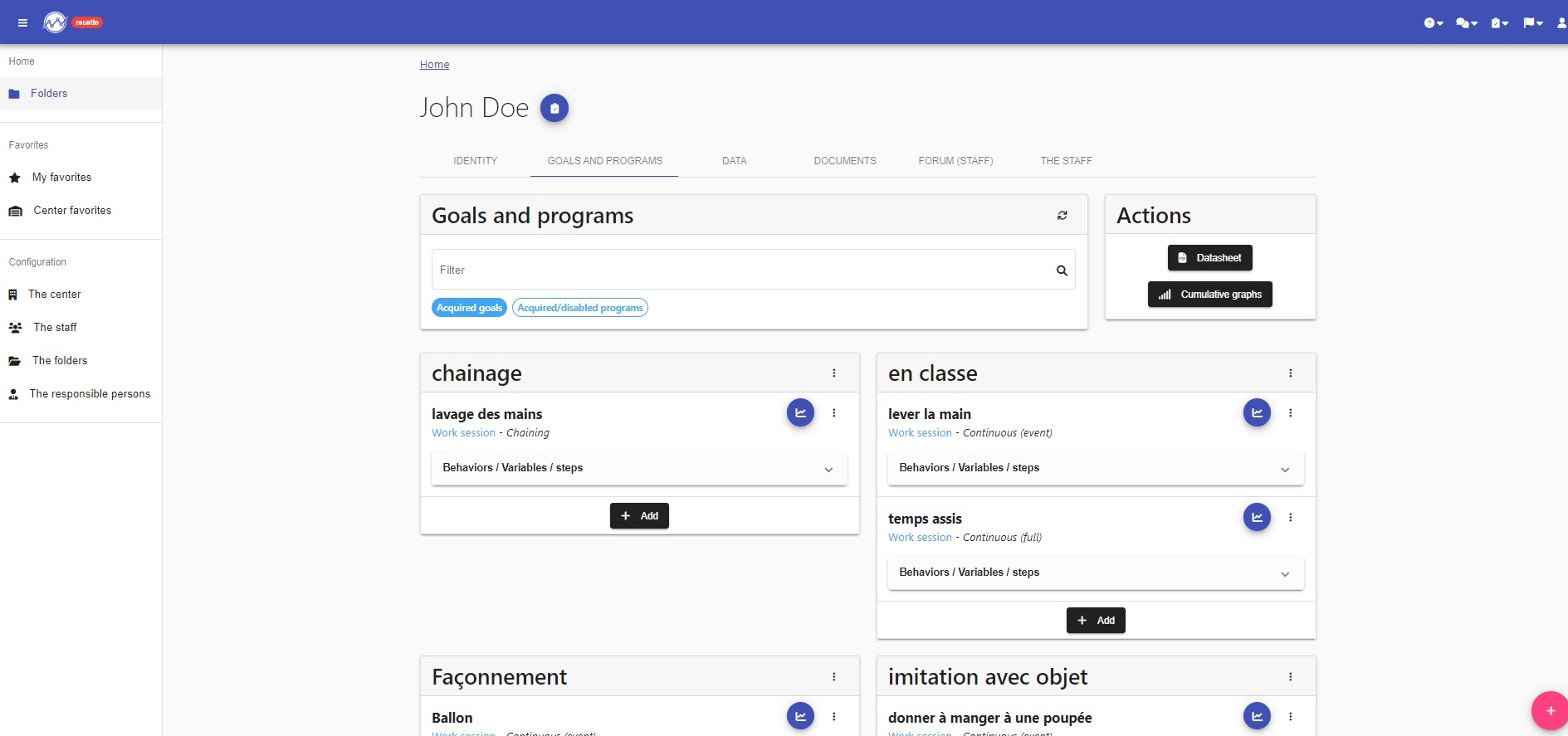Image resolution: width=1568 pixels, height=736 pixels.
Task: Open The folders configuration
Action: tap(81, 361)
